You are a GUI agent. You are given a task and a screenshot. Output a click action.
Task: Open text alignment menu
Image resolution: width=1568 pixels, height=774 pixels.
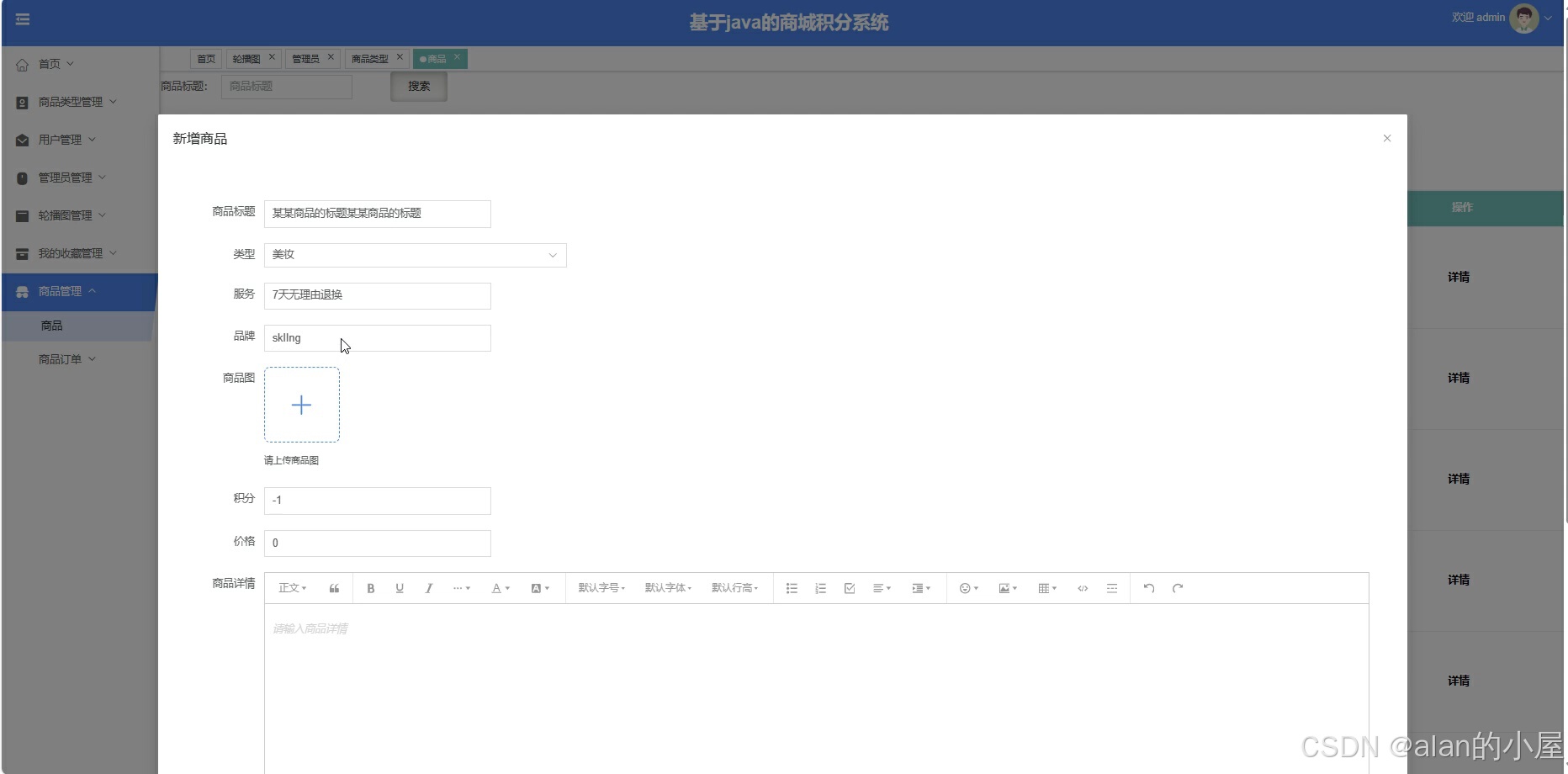click(x=882, y=588)
